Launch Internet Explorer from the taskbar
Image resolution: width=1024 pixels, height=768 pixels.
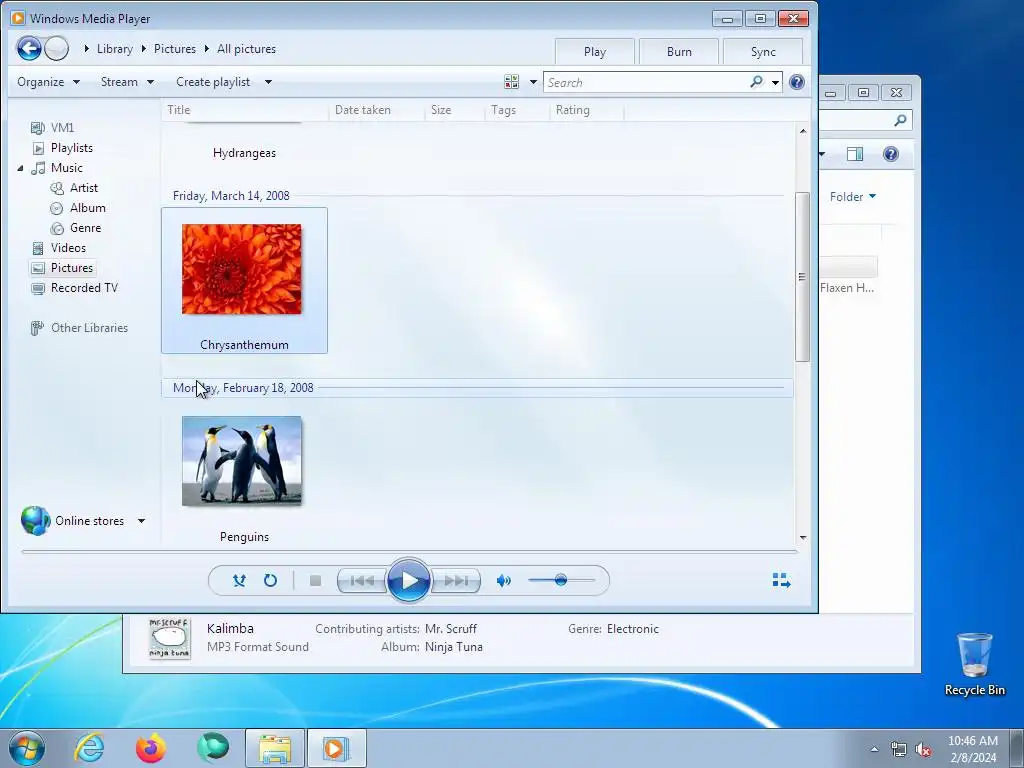[89, 748]
